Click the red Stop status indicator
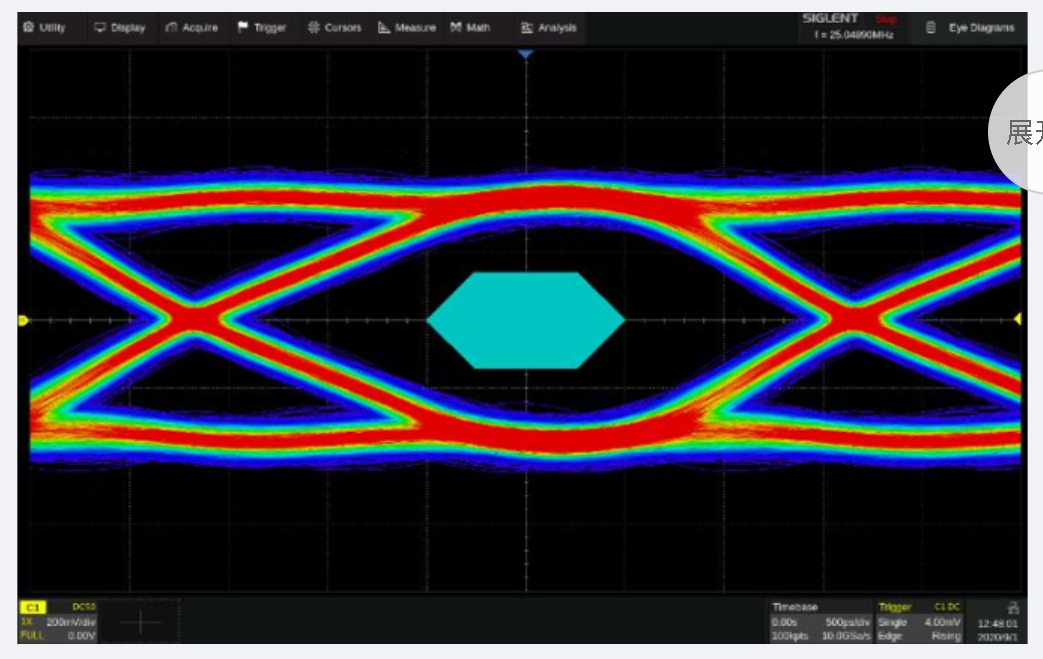Screen dimensions: 1043x659 pyautogui.click(x=886, y=19)
